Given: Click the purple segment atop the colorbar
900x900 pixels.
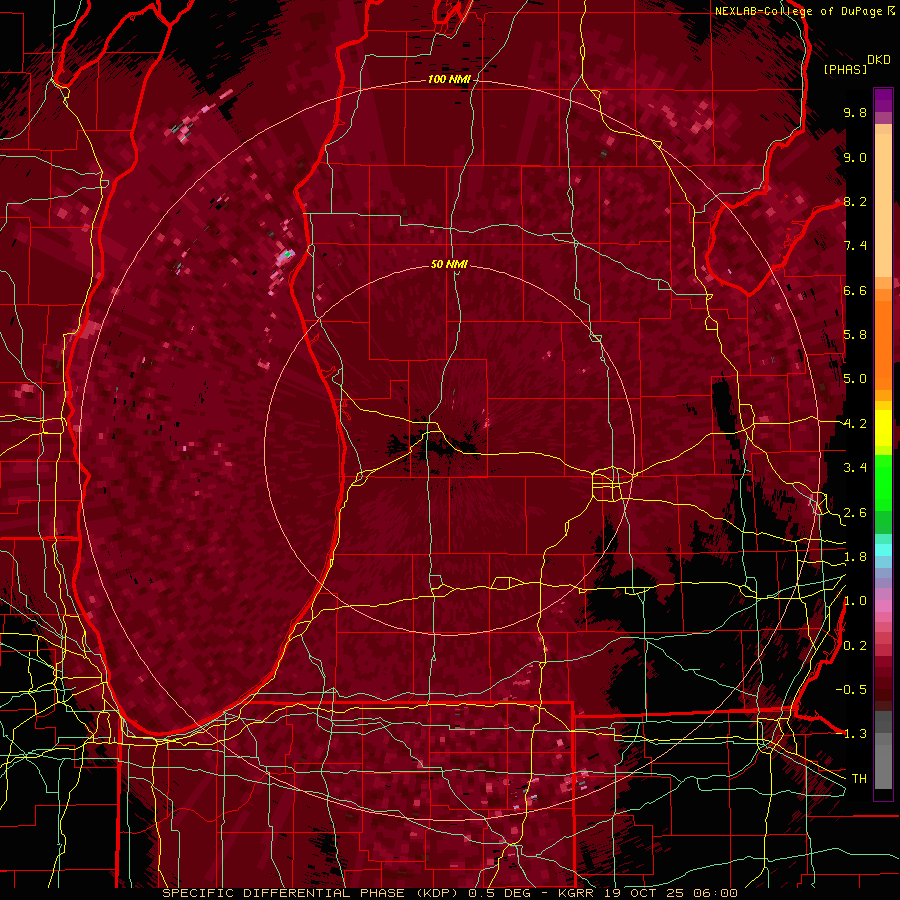Looking at the screenshot, I should [x=883, y=100].
